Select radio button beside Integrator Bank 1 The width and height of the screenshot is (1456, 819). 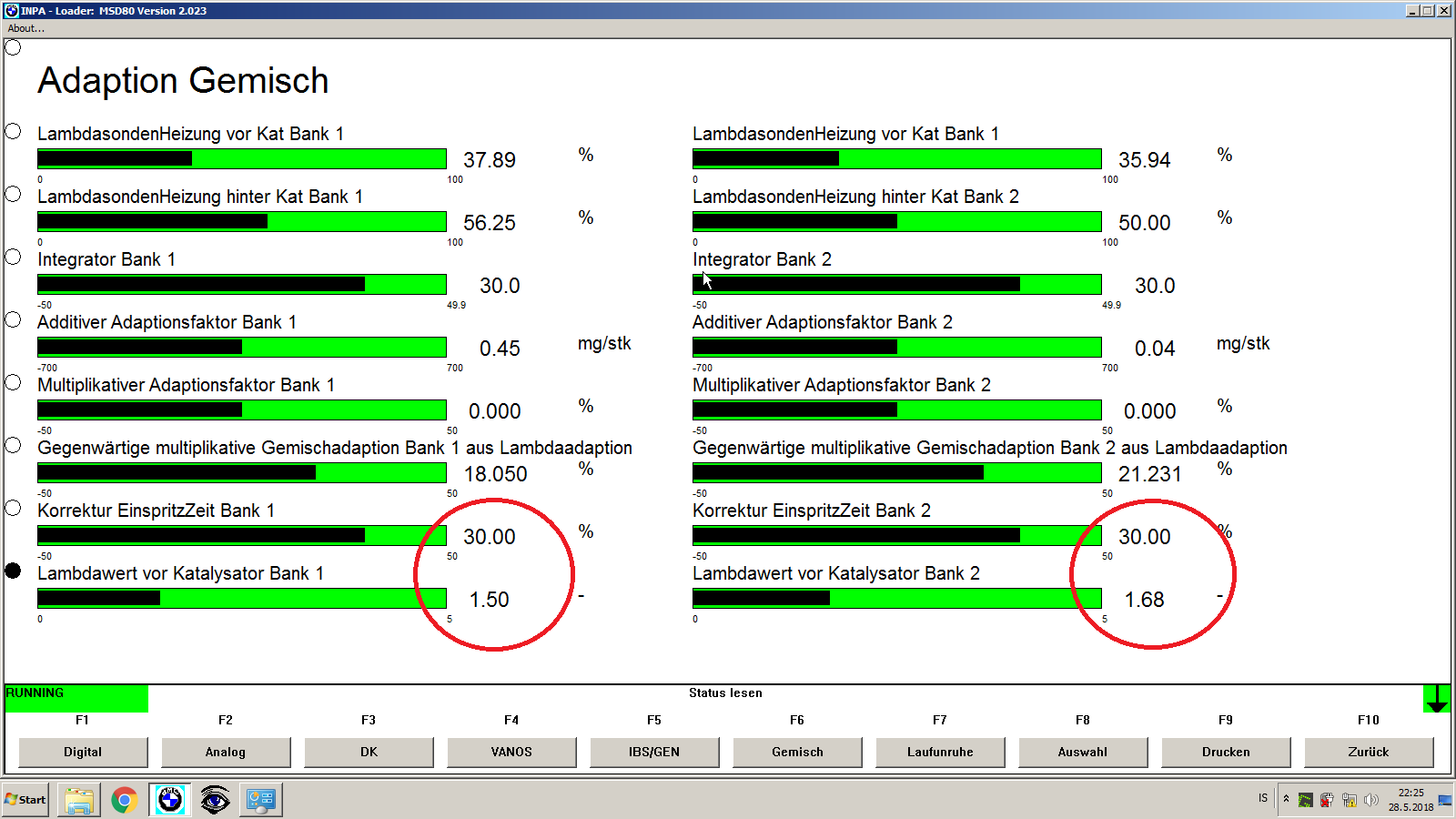(x=13, y=257)
